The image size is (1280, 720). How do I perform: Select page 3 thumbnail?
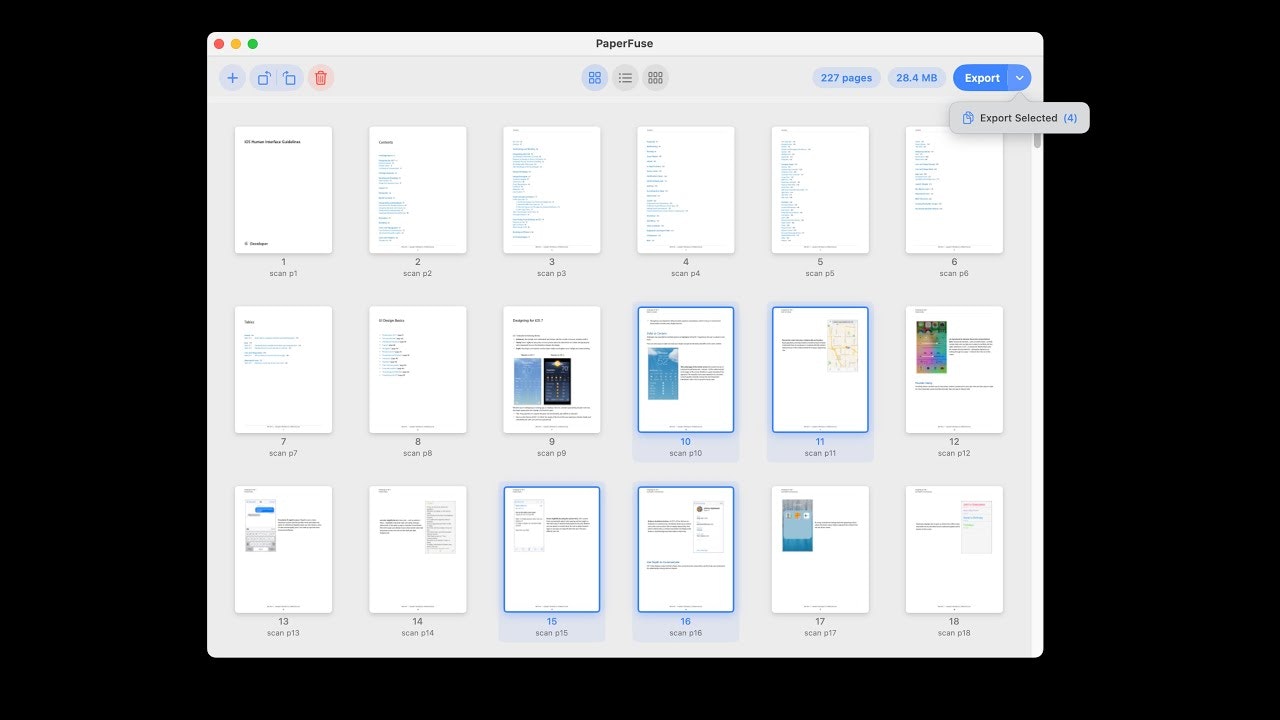(552, 190)
